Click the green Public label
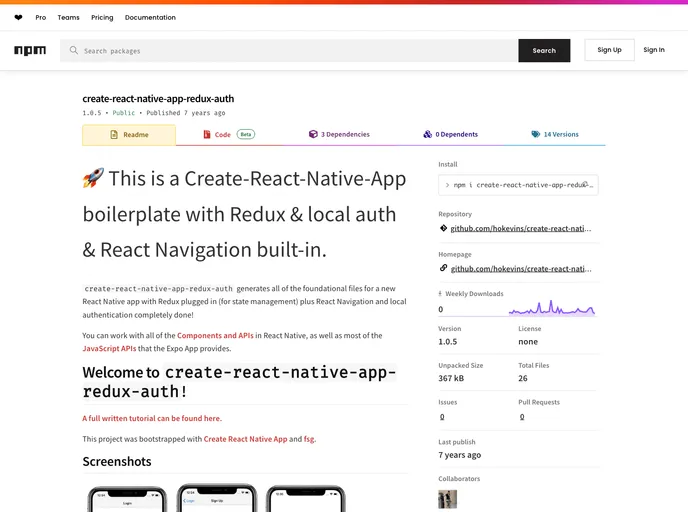Viewport: 688px width, 512px height. [x=124, y=113]
